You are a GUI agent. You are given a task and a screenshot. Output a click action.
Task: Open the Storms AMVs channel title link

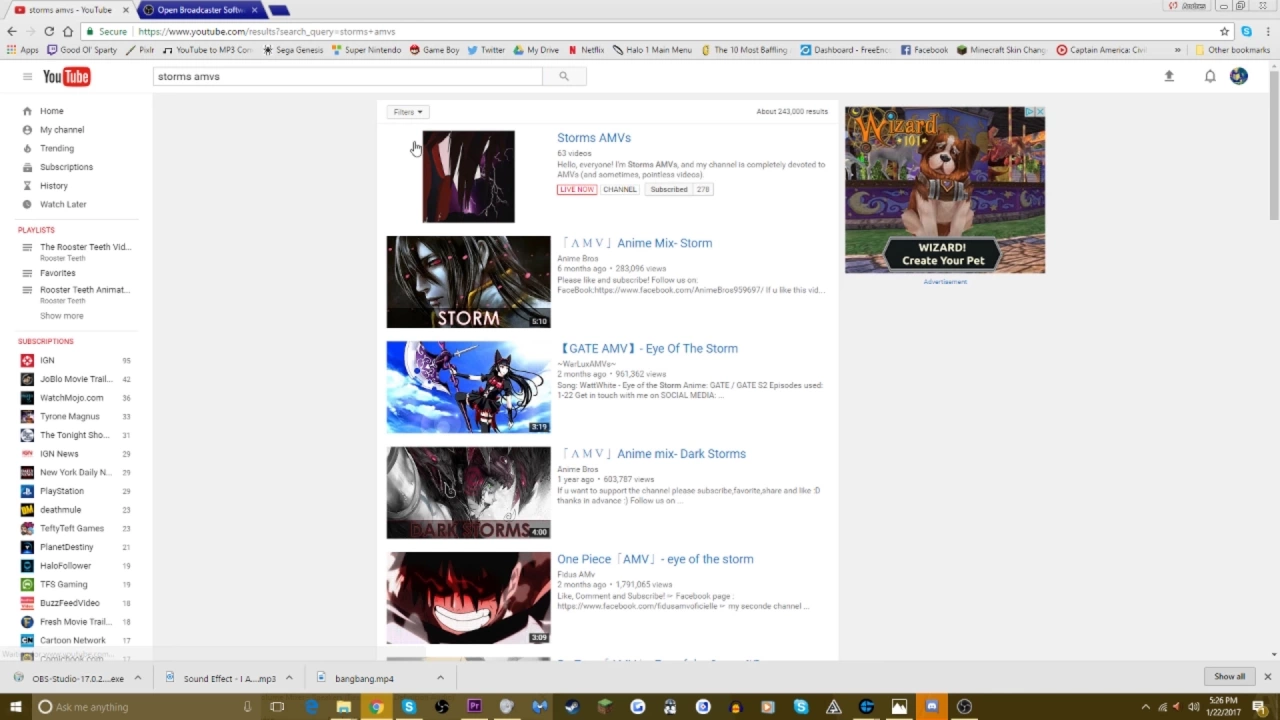[594, 138]
